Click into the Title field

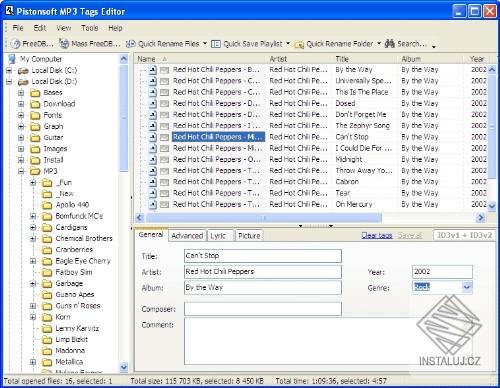pos(263,256)
